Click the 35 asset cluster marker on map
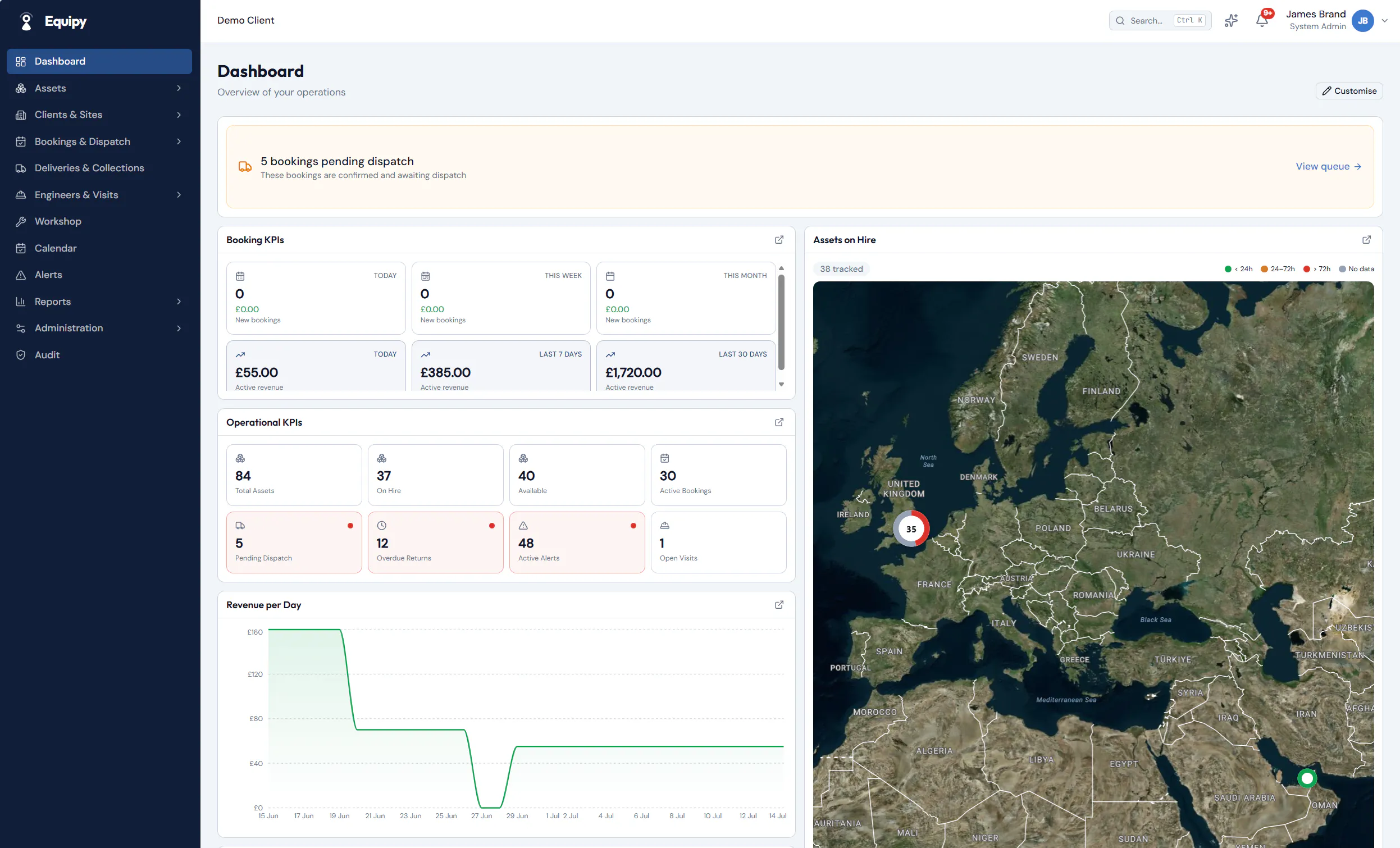 pyautogui.click(x=911, y=528)
